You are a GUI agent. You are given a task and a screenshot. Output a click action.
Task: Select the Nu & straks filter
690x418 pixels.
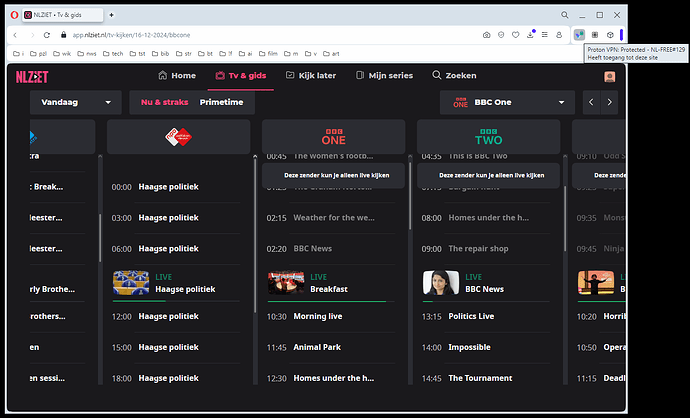[165, 102]
